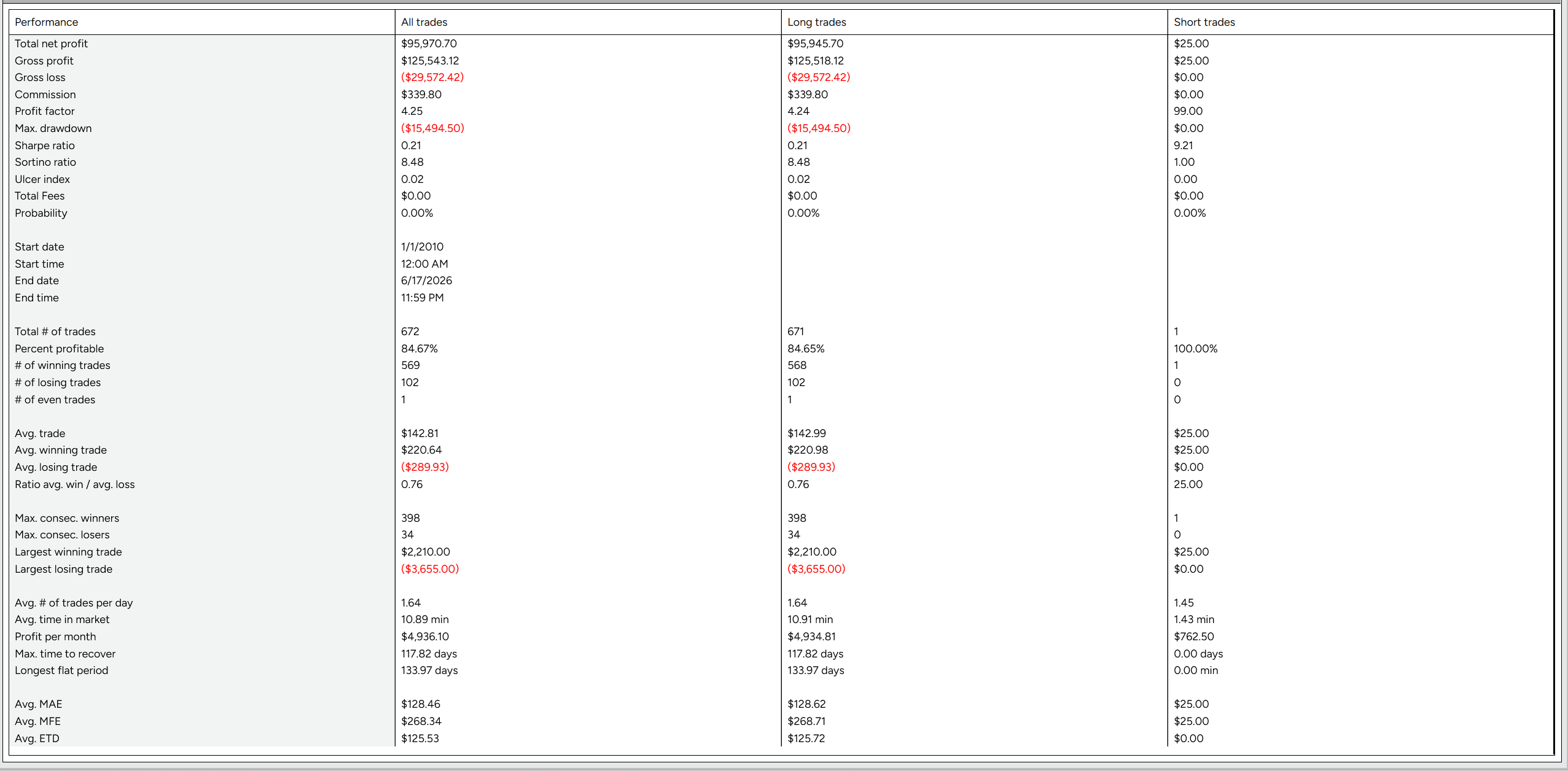Viewport: 1568px width, 771px height.
Task: Click the Commission row label
Action: (x=45, y=95)
